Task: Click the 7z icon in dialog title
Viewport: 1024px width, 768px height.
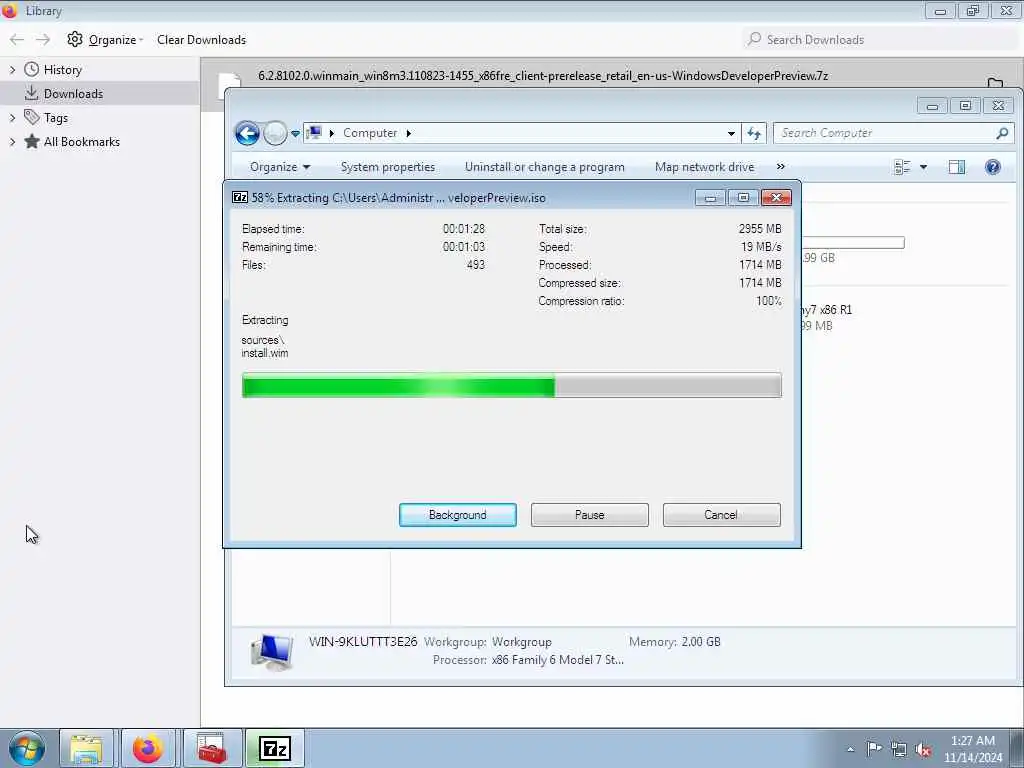Action: pyautogui.click(x=240, y=197)
